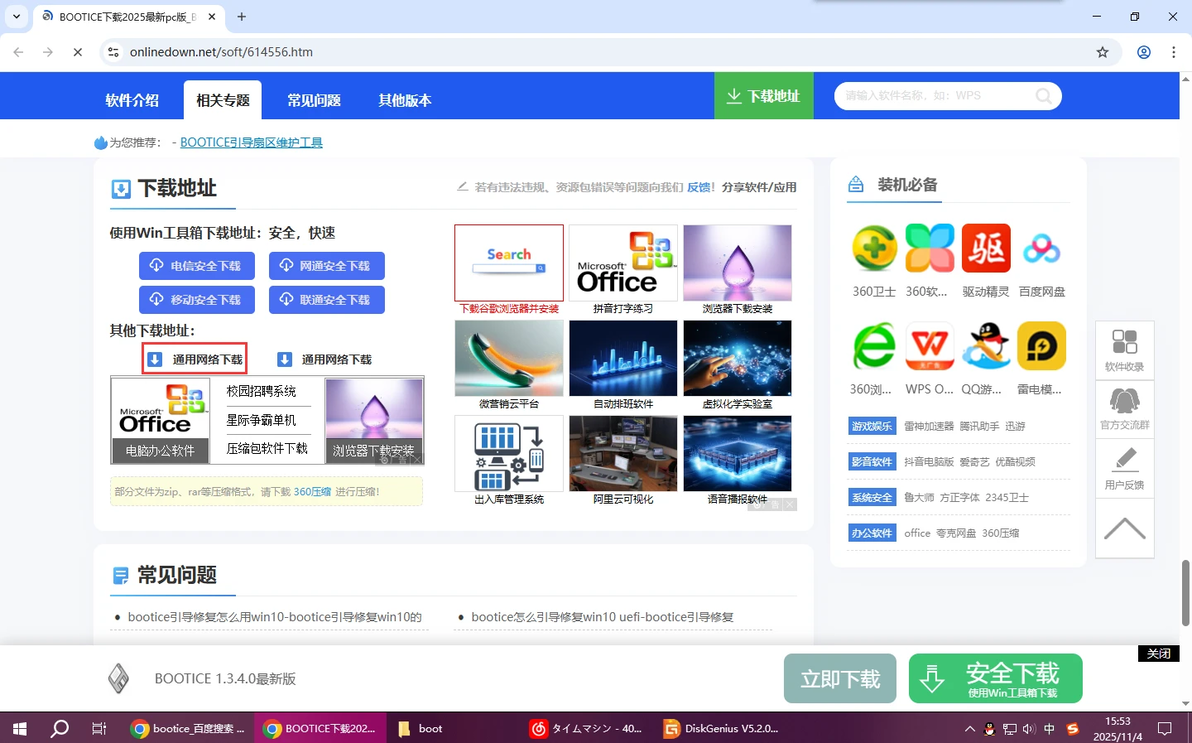Open 官方交流群 in the floating sidebar
This screenshot has height=743, width=1192.
(x=1124, y=407)
